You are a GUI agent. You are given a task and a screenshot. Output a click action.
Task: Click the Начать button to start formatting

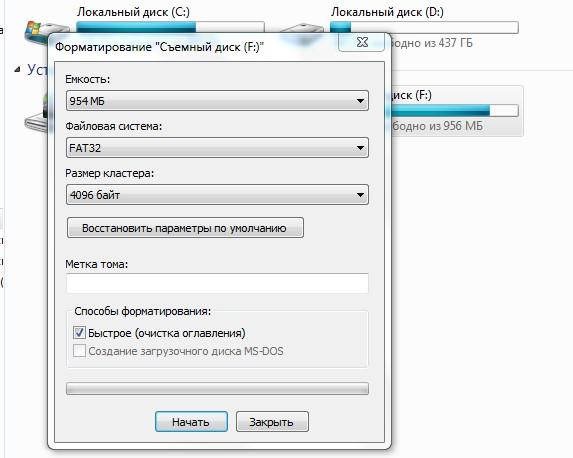191,422
